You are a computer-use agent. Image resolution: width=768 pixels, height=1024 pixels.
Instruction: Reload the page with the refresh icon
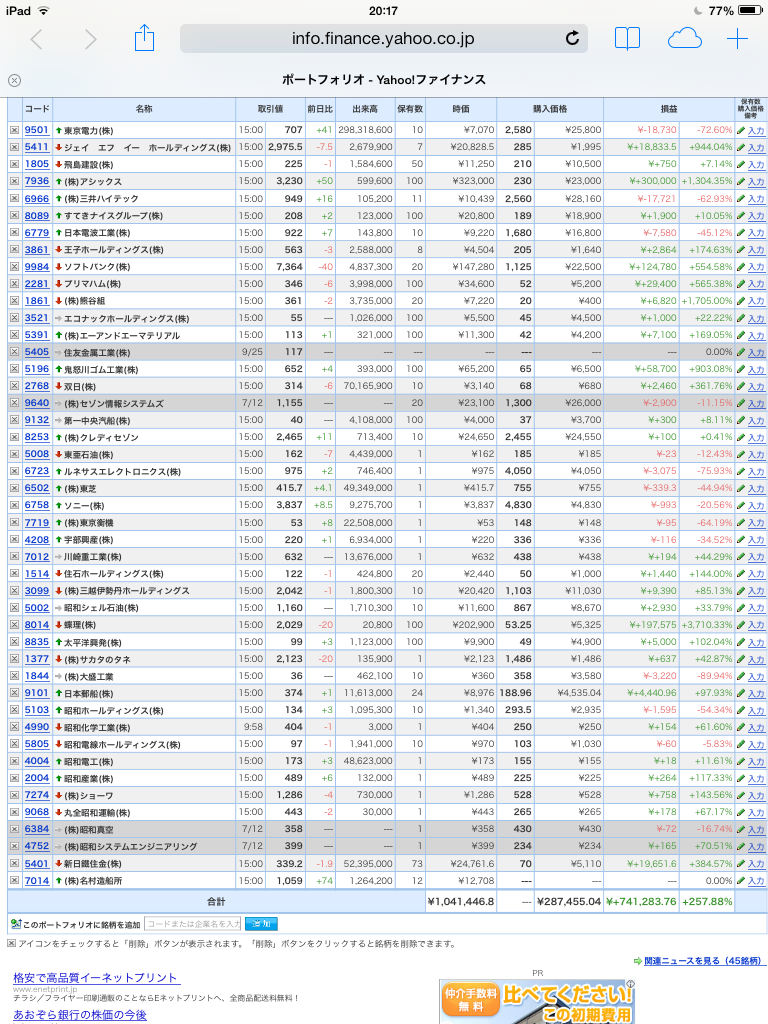[x=572, y=38]
